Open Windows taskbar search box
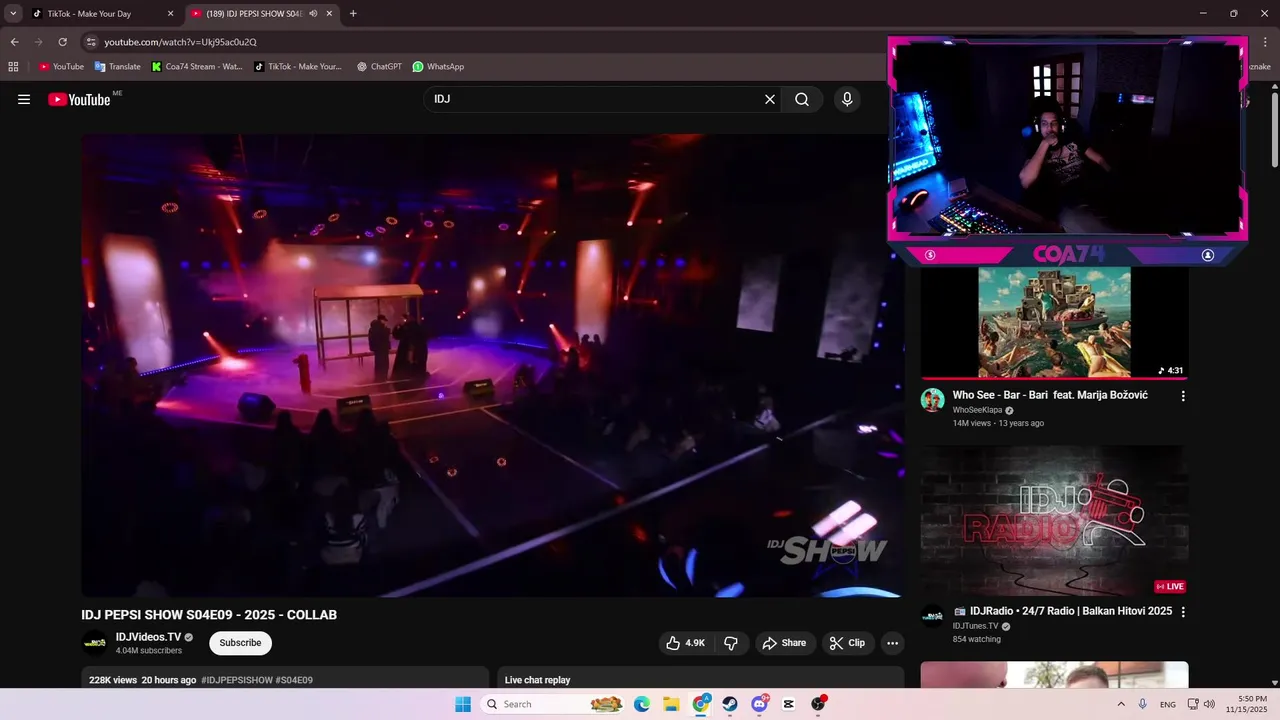Image resolution: width=1280 pixels, height=720 pixels. 552,704
